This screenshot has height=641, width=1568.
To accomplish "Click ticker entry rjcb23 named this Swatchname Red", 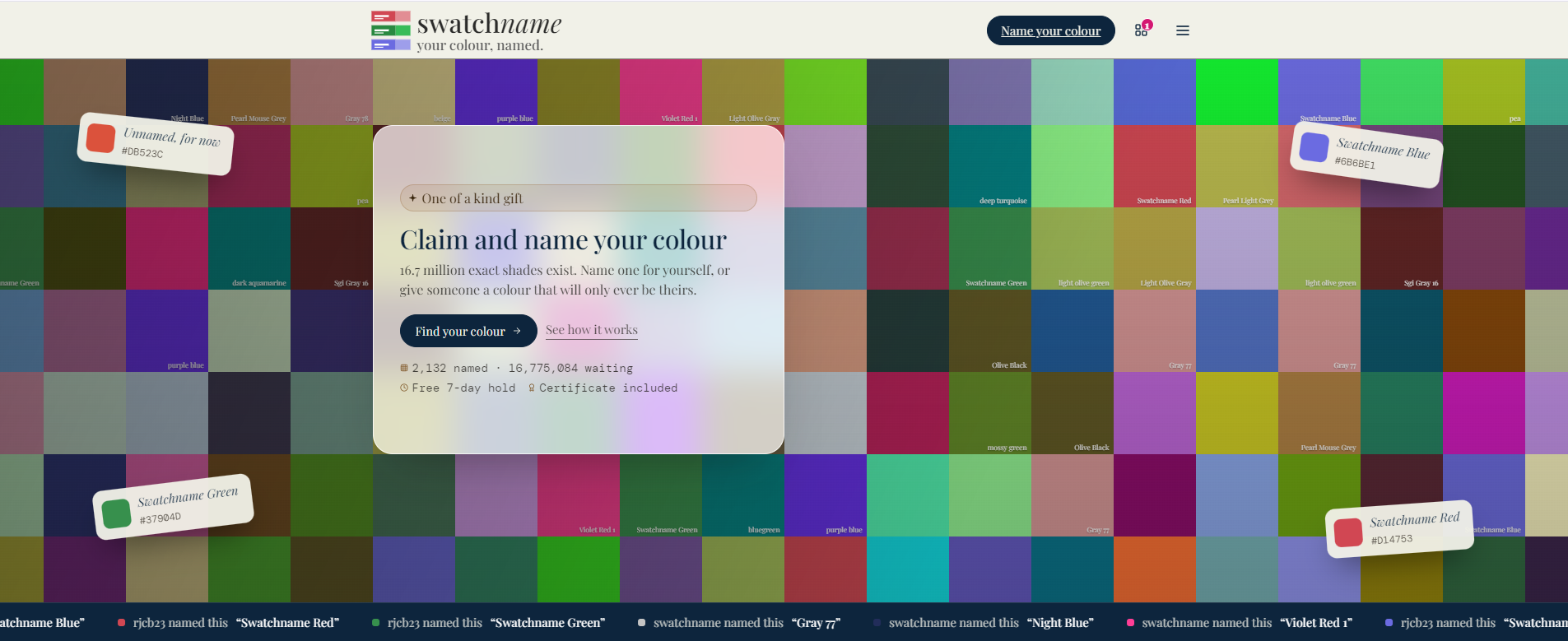I will pos(229,623).
